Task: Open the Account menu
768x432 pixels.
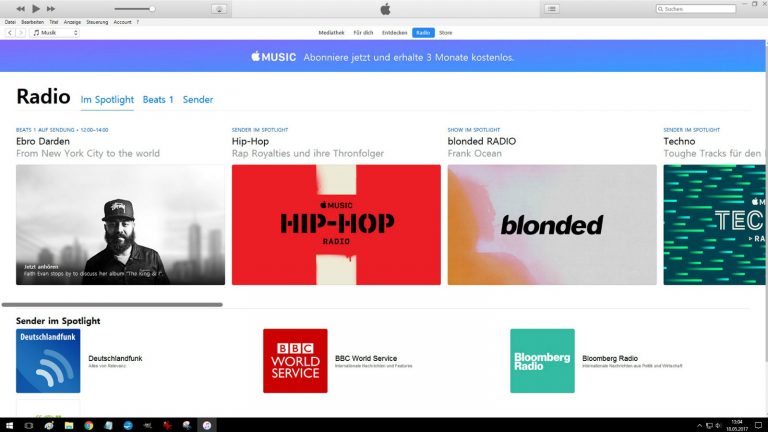Action: coord(122,22)
